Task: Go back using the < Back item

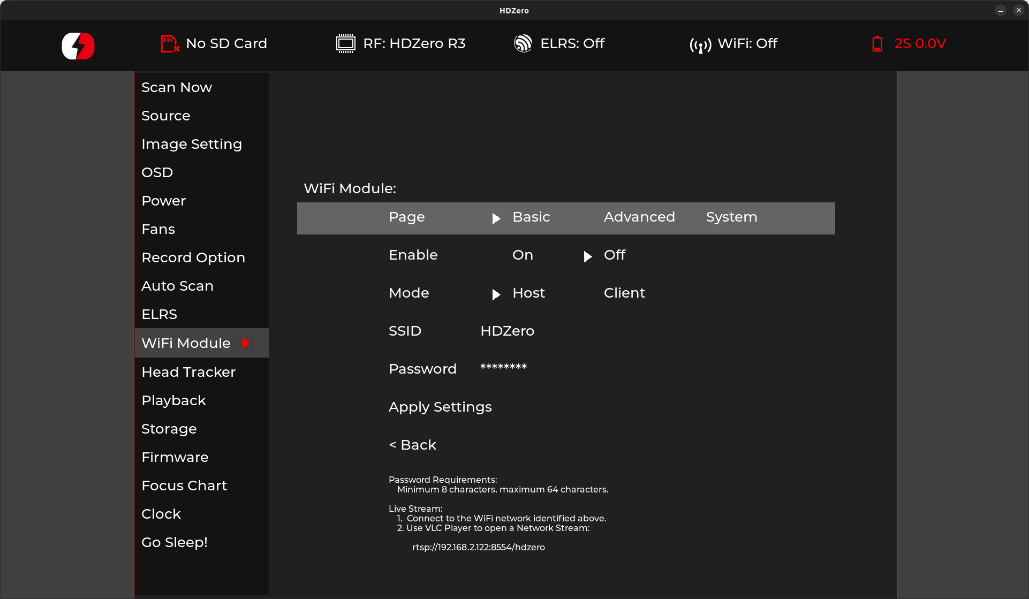Action: [412, 445]
